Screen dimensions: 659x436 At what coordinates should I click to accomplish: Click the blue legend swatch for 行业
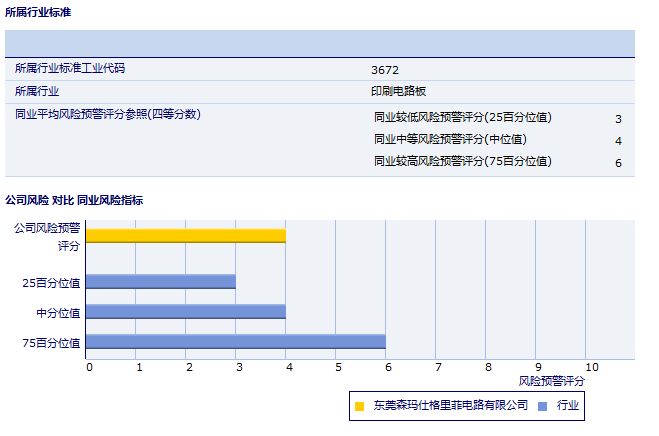[x=542, y=406]
